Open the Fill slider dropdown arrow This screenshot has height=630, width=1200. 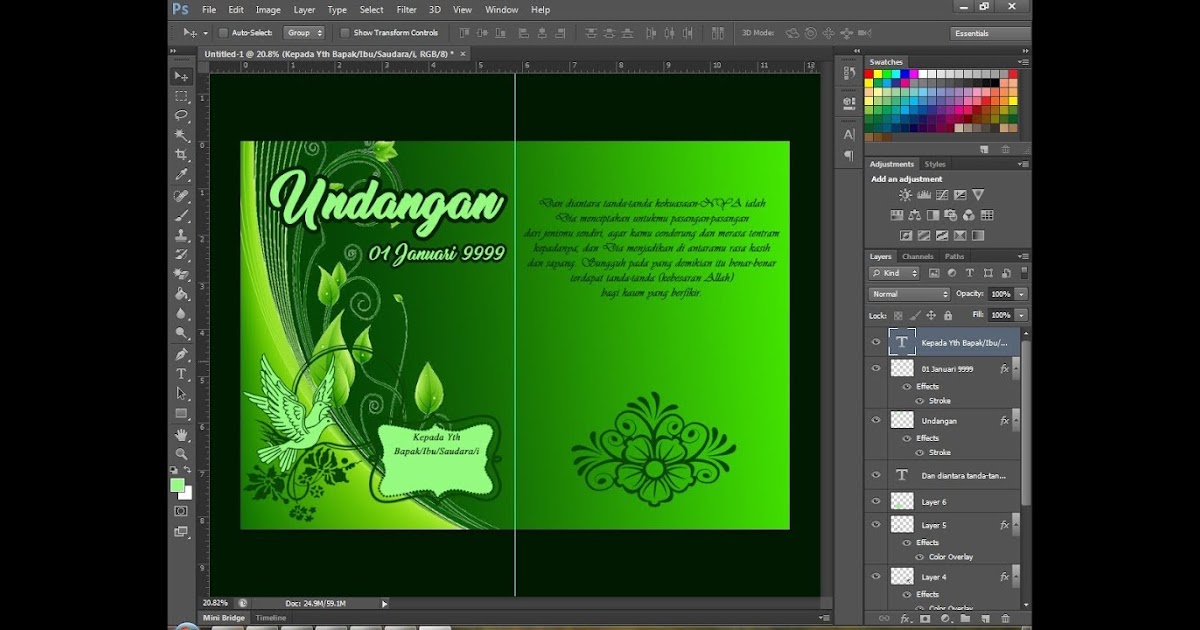click(x=1021, y=315)
